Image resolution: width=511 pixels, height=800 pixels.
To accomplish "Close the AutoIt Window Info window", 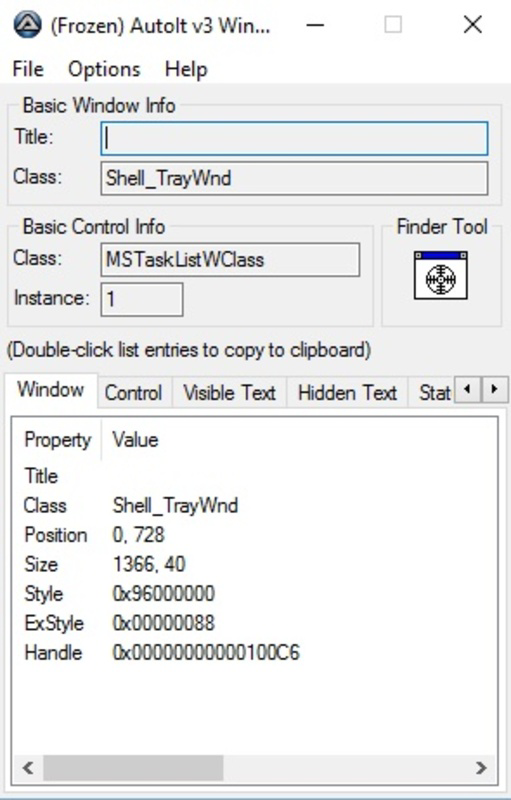I will 473,24.
